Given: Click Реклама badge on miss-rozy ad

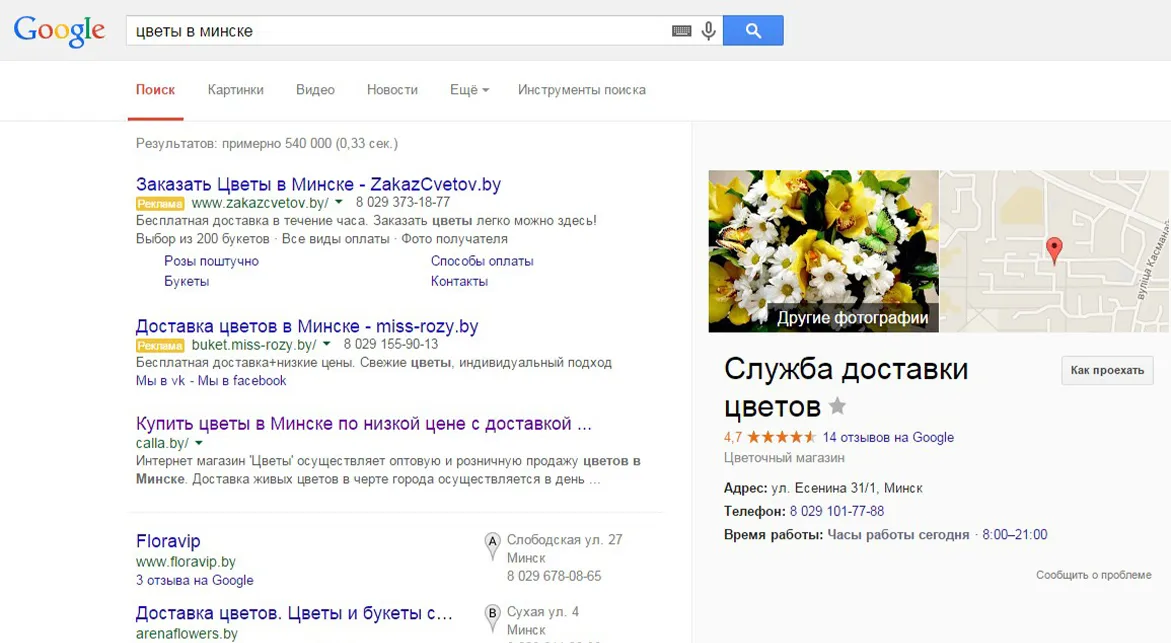Looking at the screenshot, I should pos(160,346).
